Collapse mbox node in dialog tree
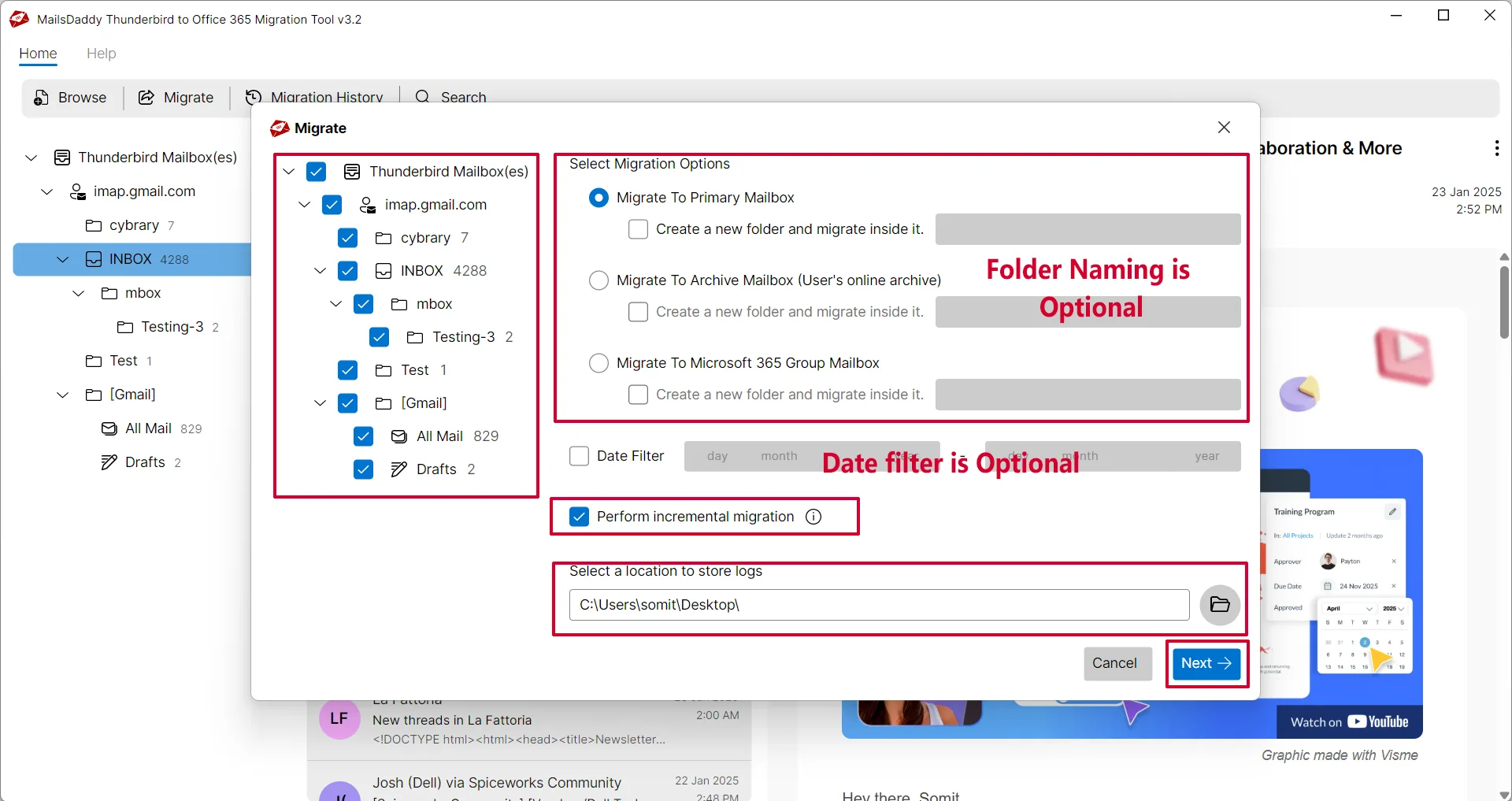This screenshot has height=801, width=1512. 336,304
